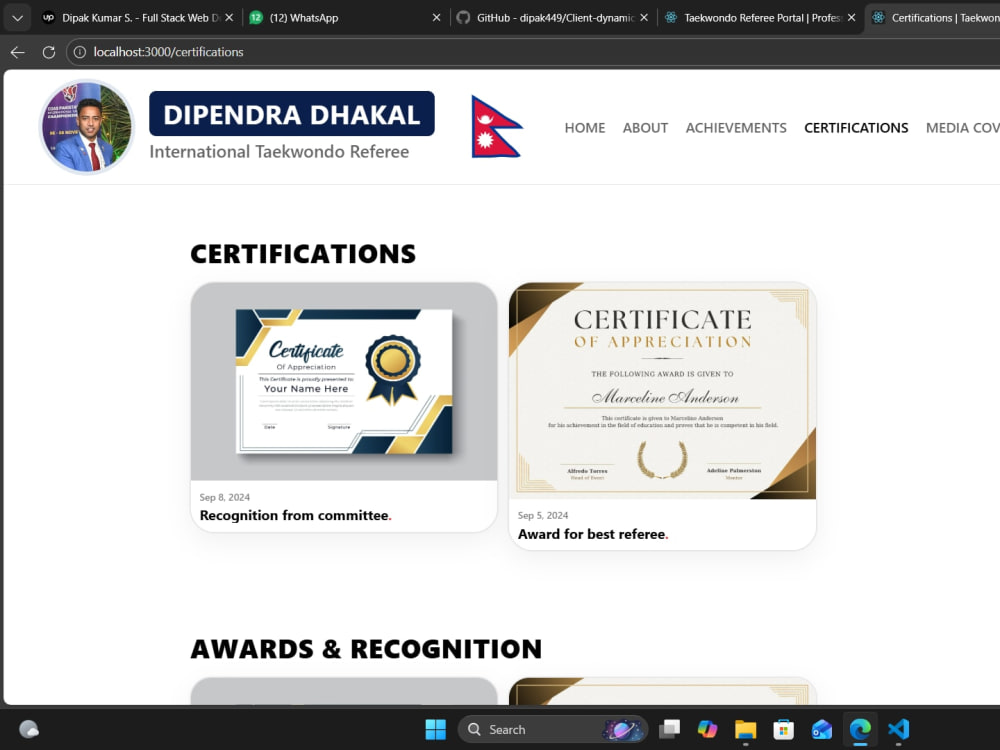View site information icon in address bar

point(80,52)
